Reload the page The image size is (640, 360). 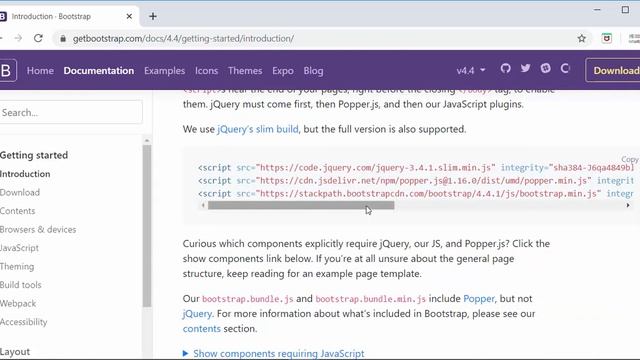click(x=38, y=38)
